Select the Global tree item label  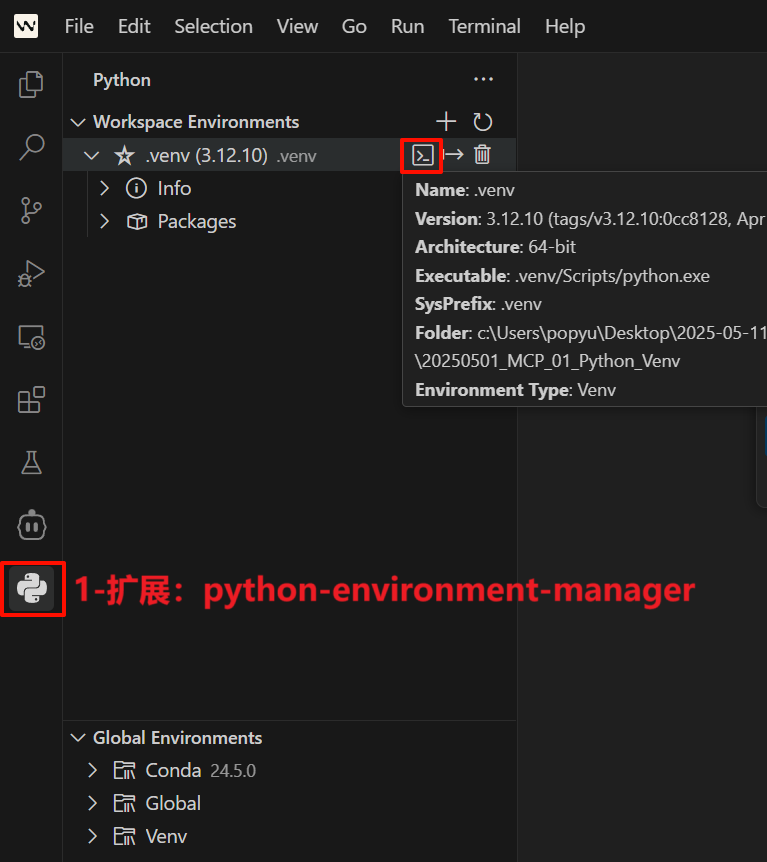(x=173, y=804)
